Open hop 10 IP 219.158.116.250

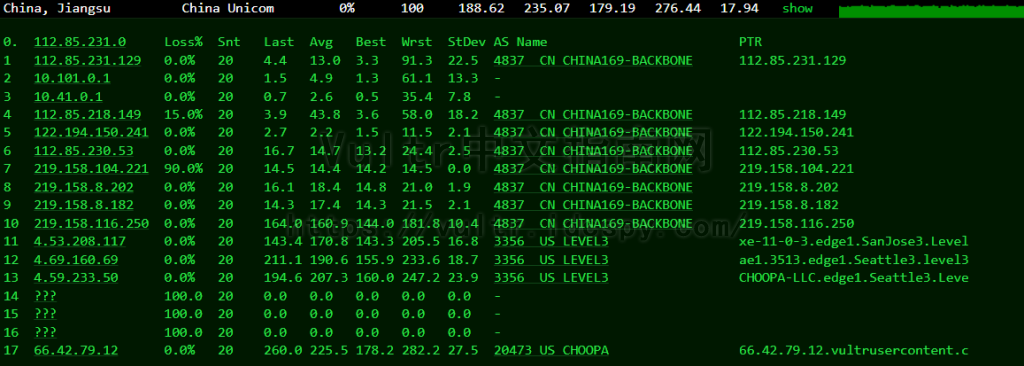pos(91,224)
